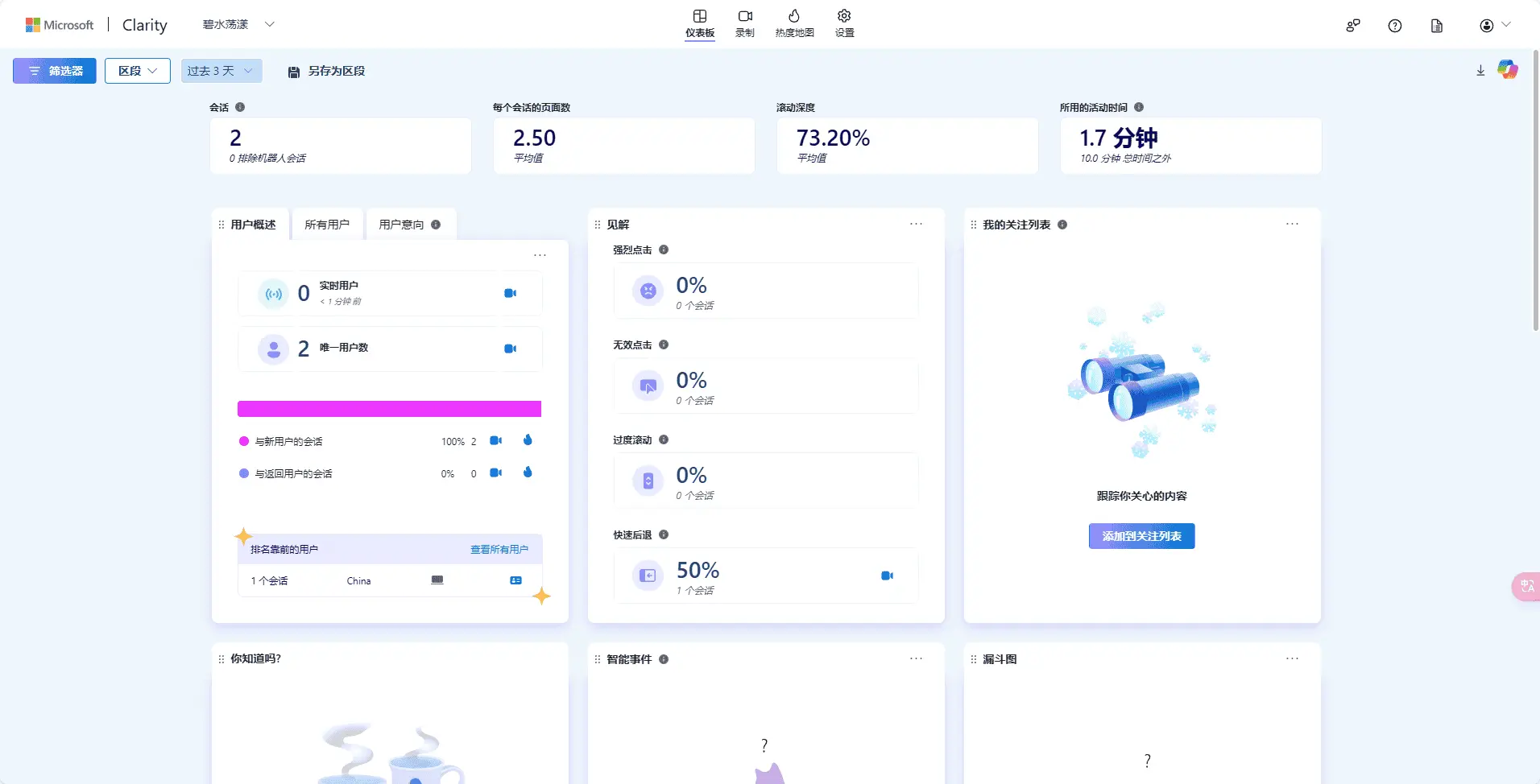
Task: Watch recordings for 快速后退 sessions
Action: pos(887,576)
